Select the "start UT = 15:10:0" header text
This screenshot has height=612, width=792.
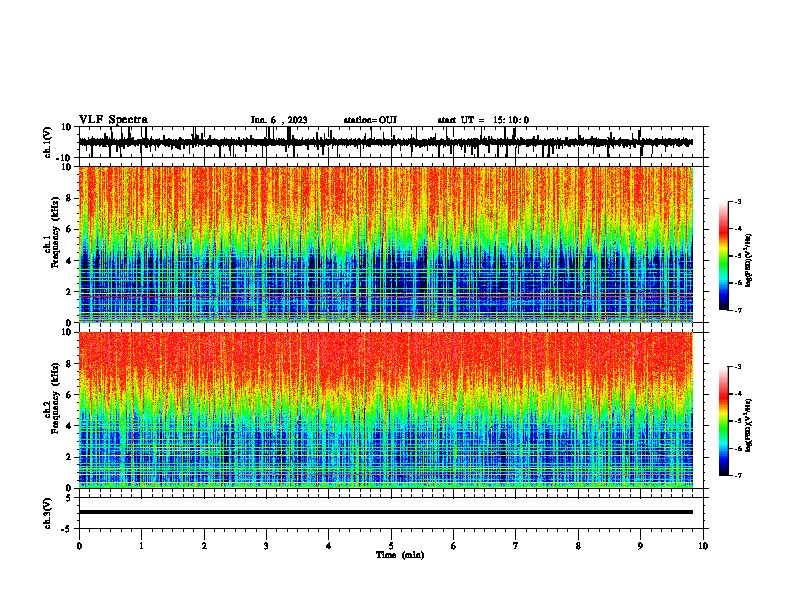point(483,120)
